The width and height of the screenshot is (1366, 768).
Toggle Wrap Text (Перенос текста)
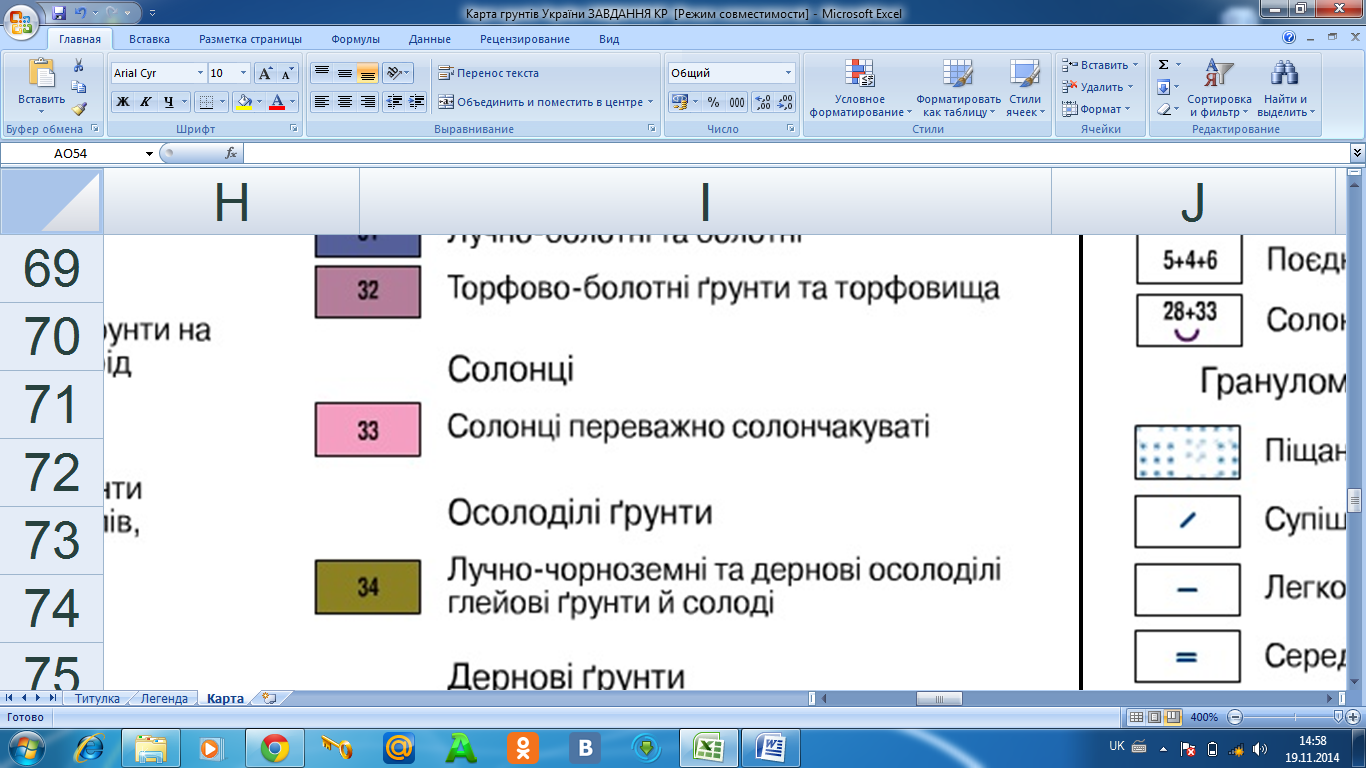click(x=489, y=73)
